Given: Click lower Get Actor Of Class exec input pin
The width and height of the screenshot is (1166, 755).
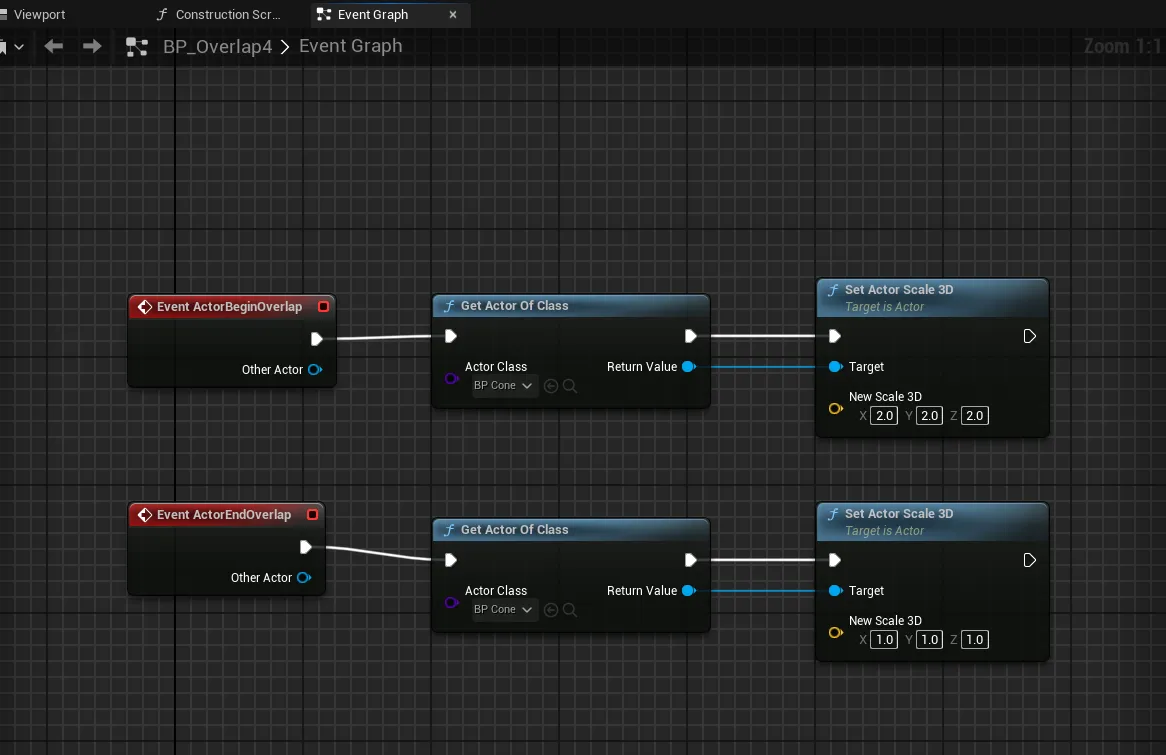Looking at the screenshot, I should point(451,560).
